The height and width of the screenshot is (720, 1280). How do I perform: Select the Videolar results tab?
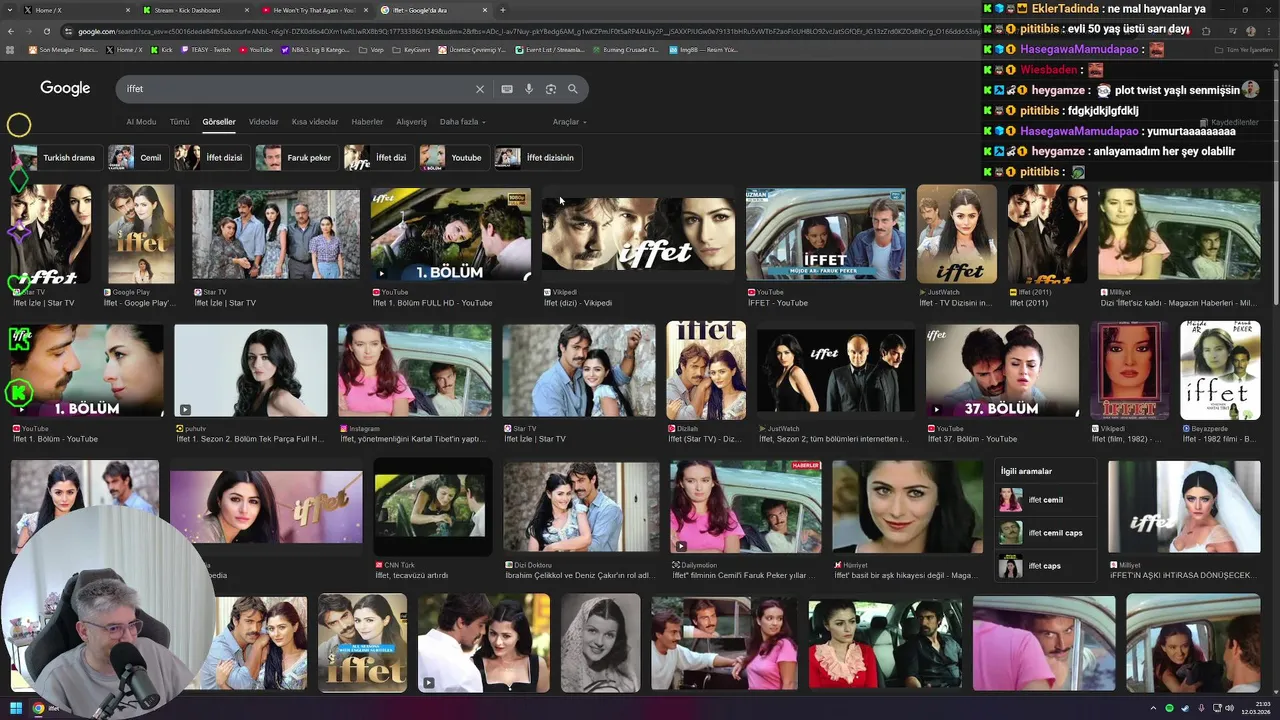tap(264, 122)
